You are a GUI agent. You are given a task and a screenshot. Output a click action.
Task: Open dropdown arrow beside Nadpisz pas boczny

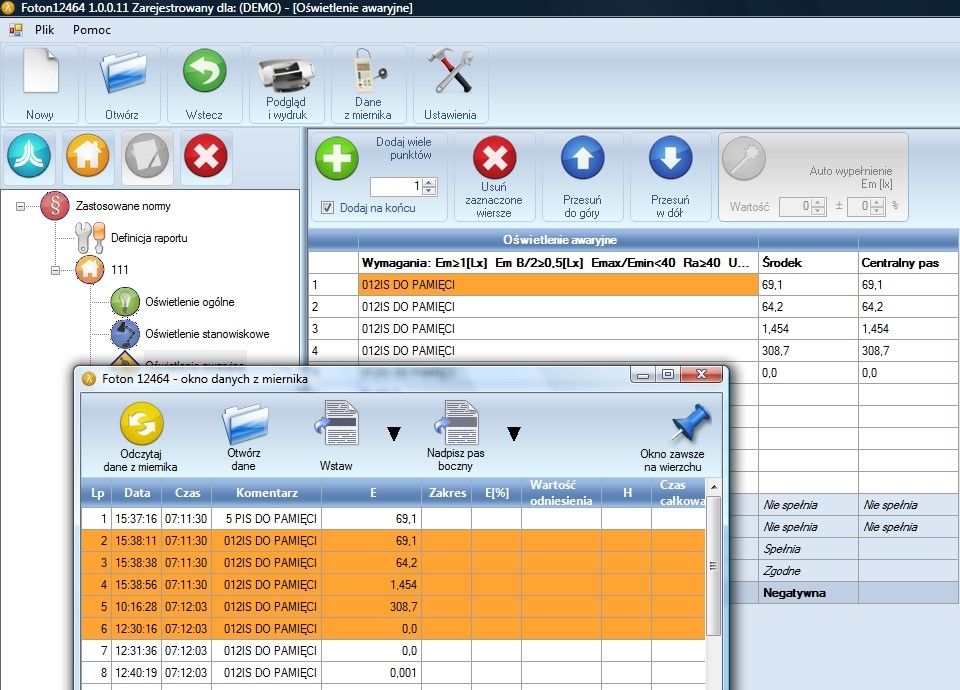click(513, 433)
